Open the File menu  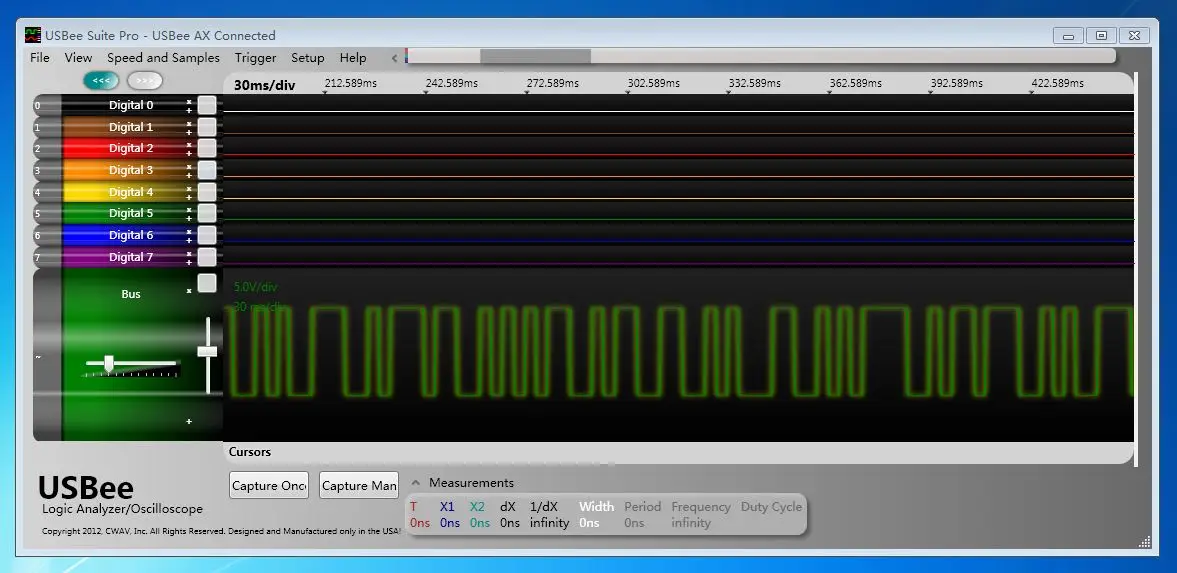click(40, 58)
